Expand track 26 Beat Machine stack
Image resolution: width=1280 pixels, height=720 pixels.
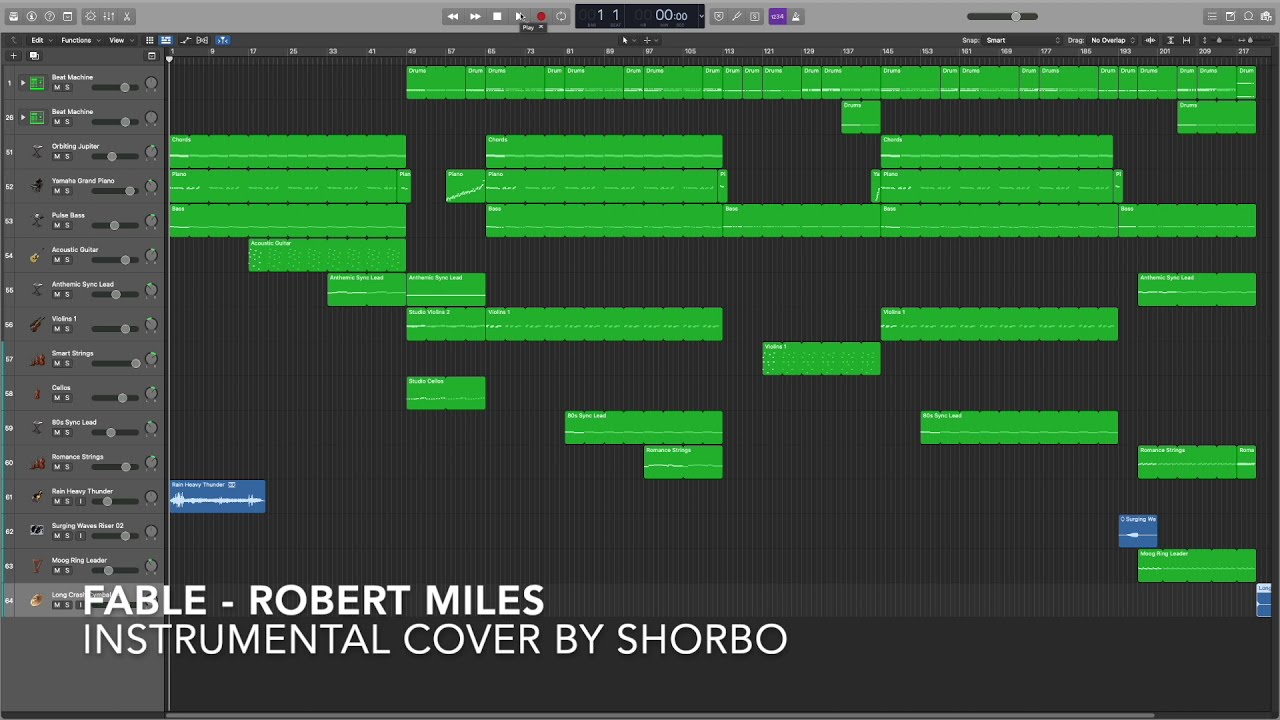click(23, 117)
